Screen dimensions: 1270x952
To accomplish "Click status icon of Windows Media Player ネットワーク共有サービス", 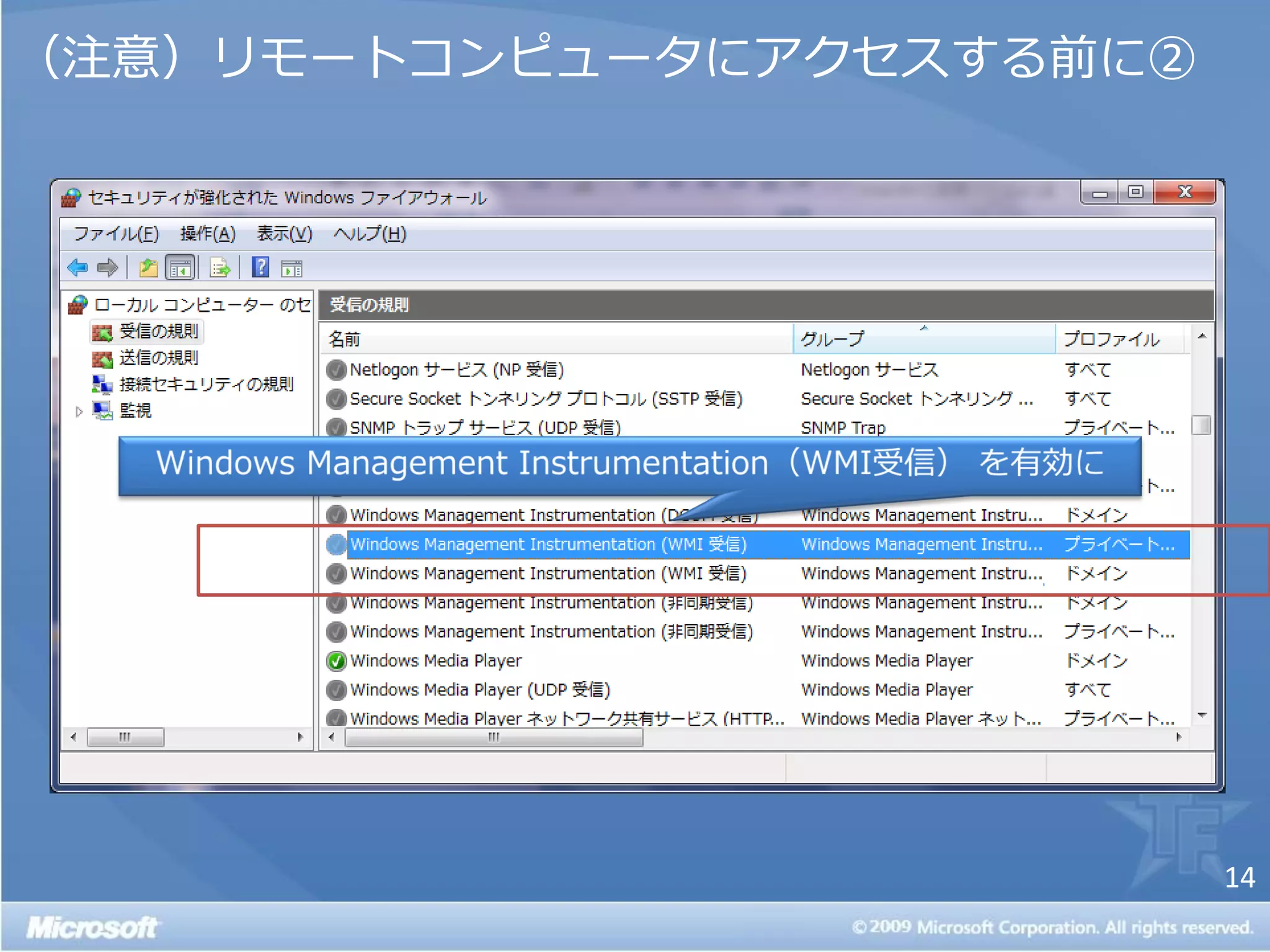I will click(336, 718).
